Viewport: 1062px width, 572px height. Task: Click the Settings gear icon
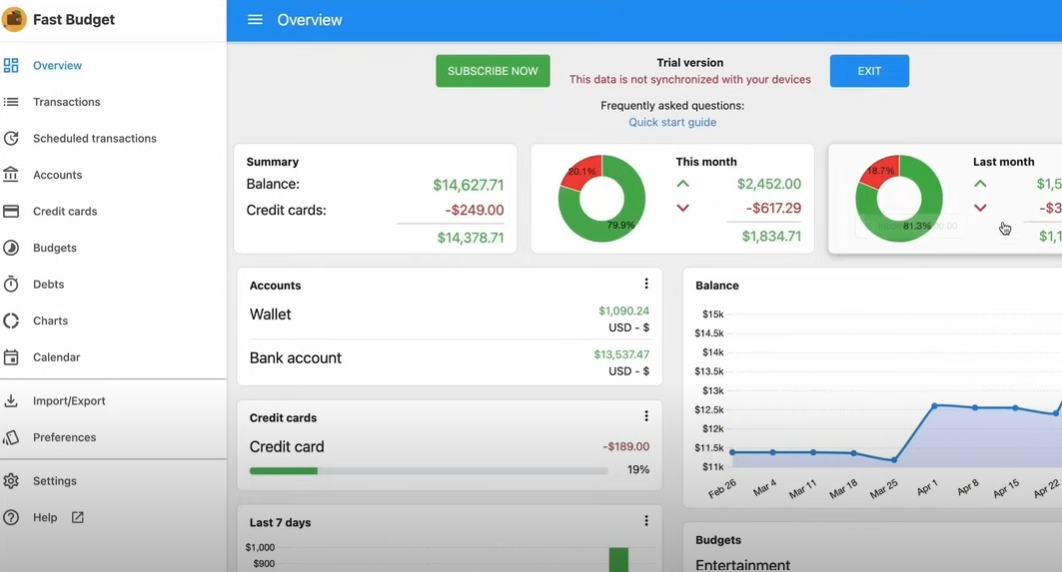tap(11, 481)
